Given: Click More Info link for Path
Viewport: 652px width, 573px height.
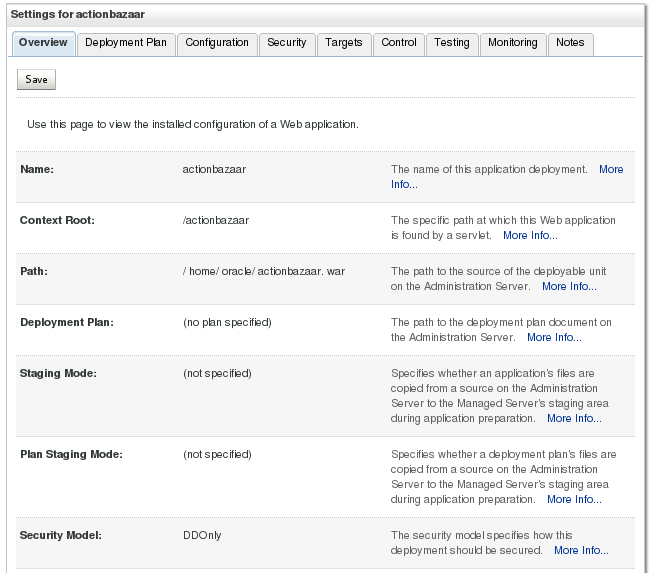Looking at the screenshot, I should tap(569, 287).
